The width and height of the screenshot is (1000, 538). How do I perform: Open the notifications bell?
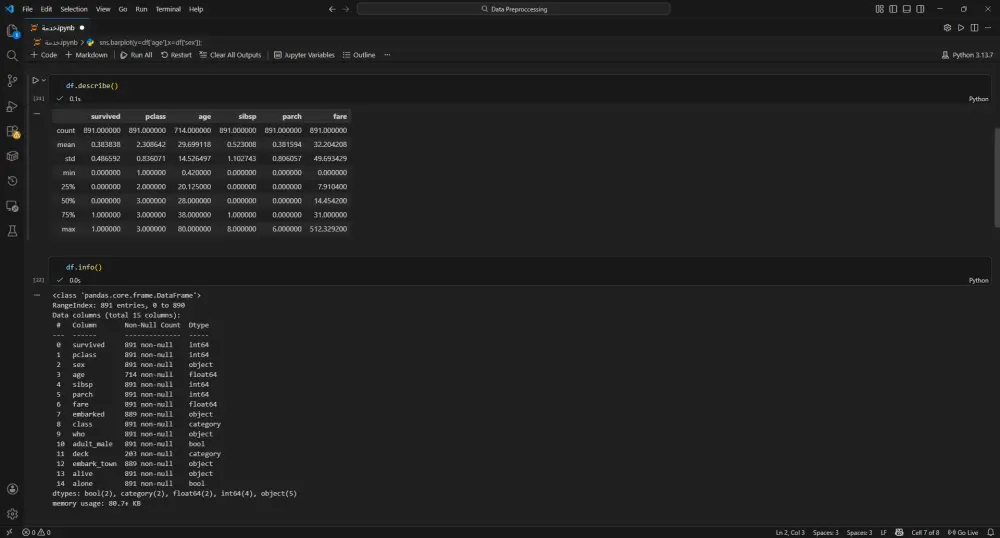point(990,532)
